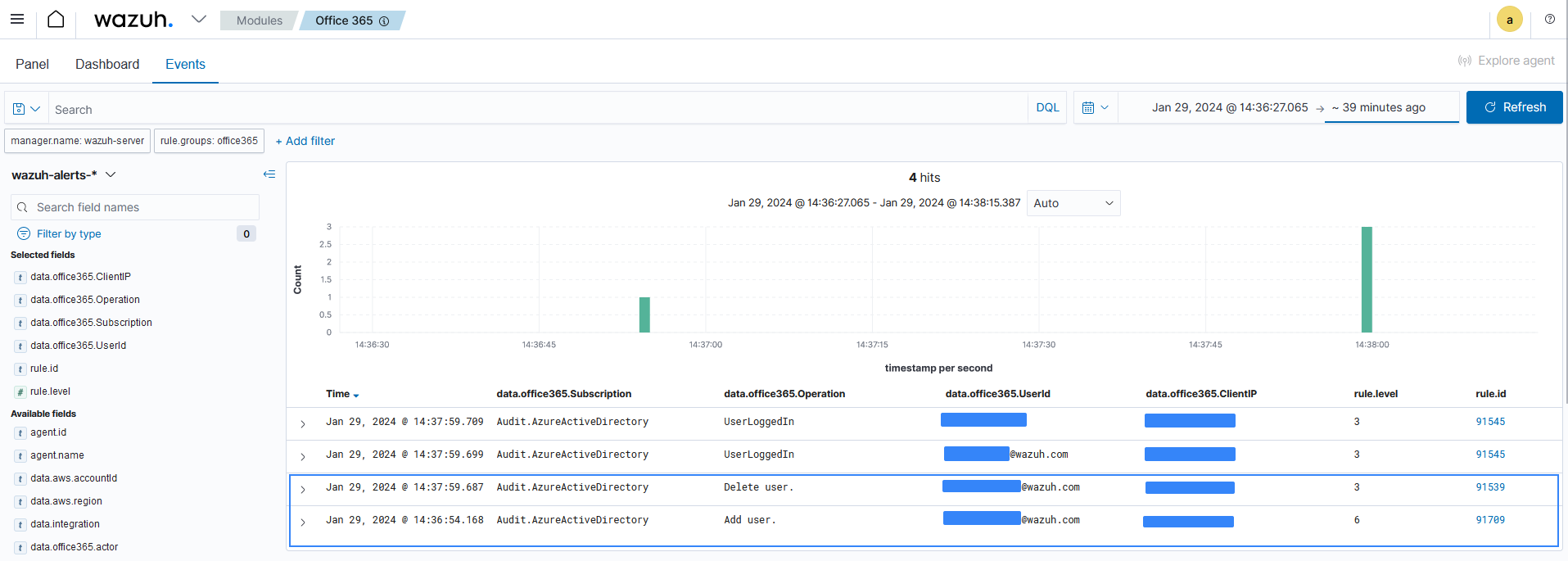Collapse the fields sidebar panel

pyautogui.click(x=269, y=174)
